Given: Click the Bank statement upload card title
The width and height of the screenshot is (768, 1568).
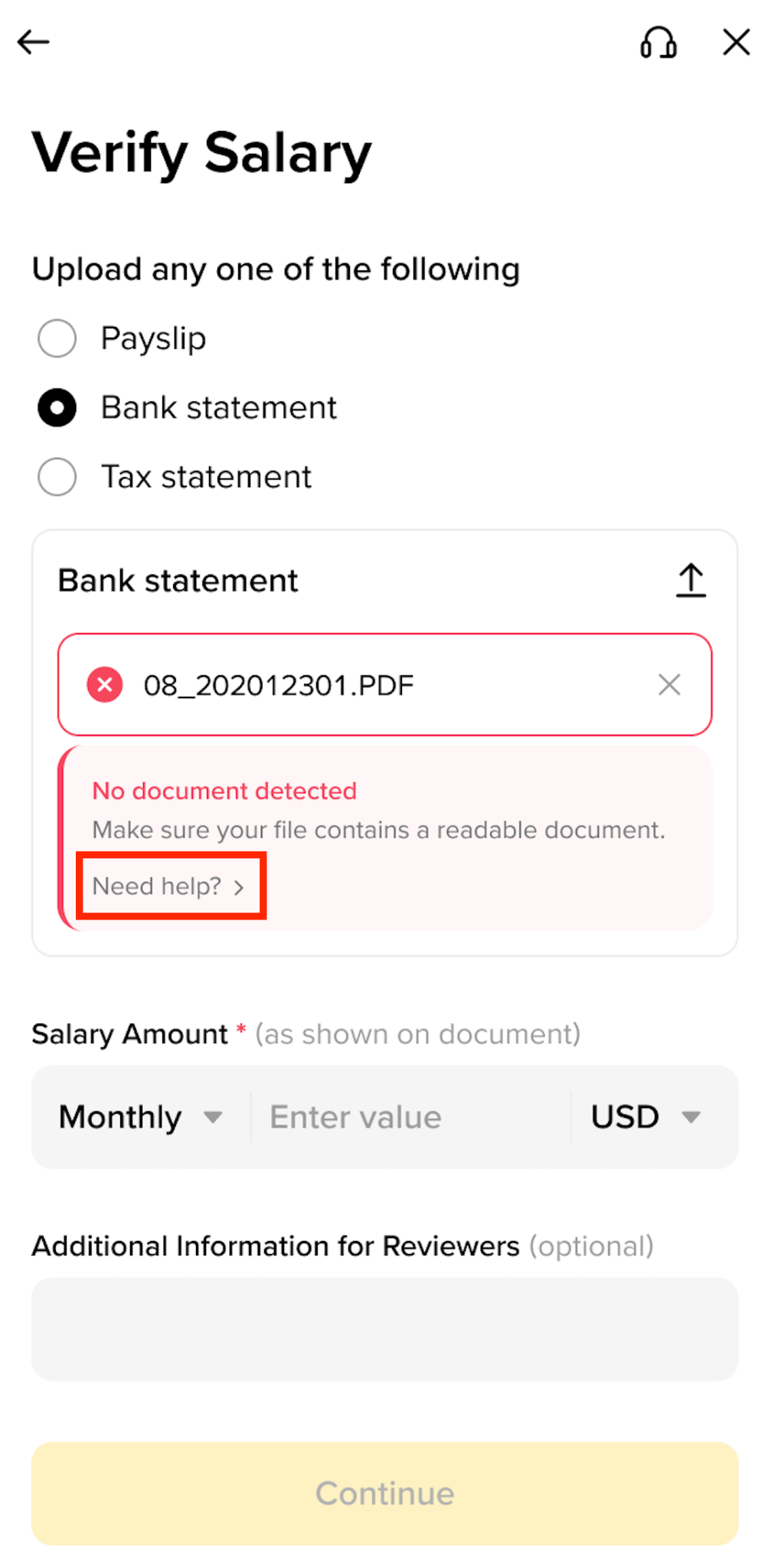Looking at the screenshot, I should pos(178,580).
